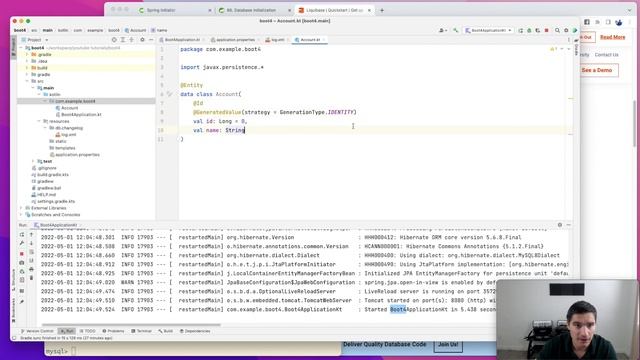Expand the test folder in tree
The image size is (640, 360).
coord(33,161)
